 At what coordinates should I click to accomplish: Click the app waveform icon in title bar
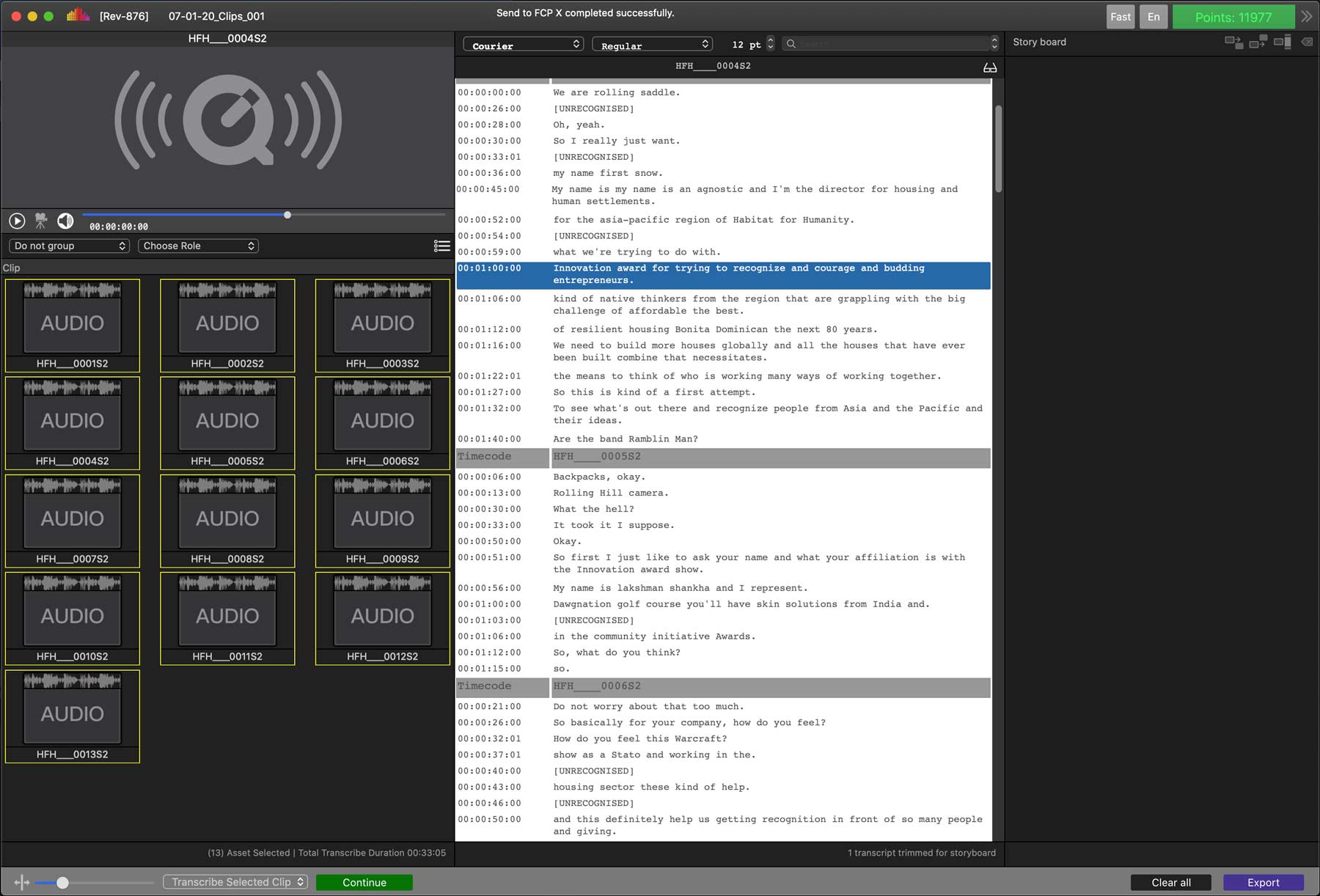pyautogui.click(x=78, y=15)
